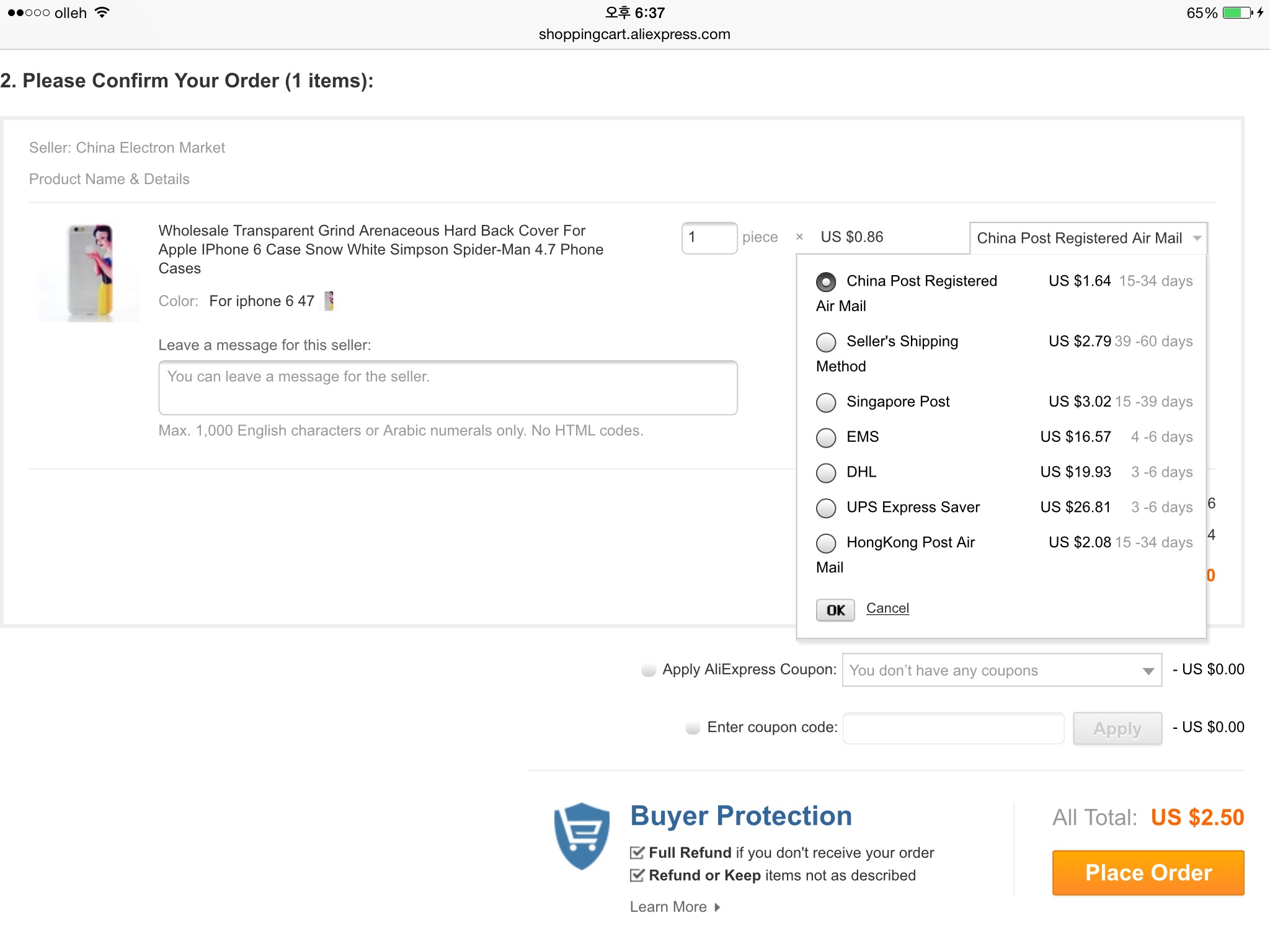Click the 15-34 days China Post estimate

pyautogui.click(x=1156, y=281)
